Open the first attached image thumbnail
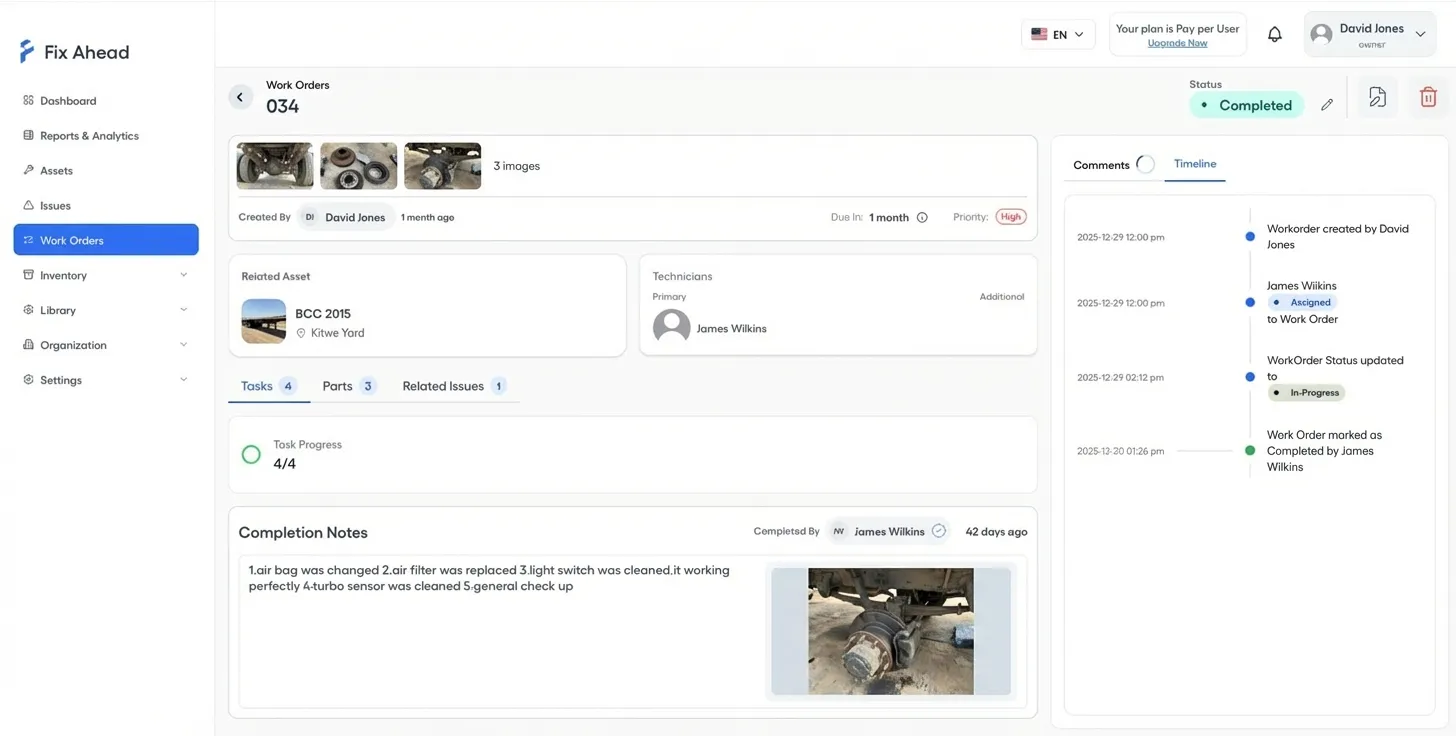 275,166
